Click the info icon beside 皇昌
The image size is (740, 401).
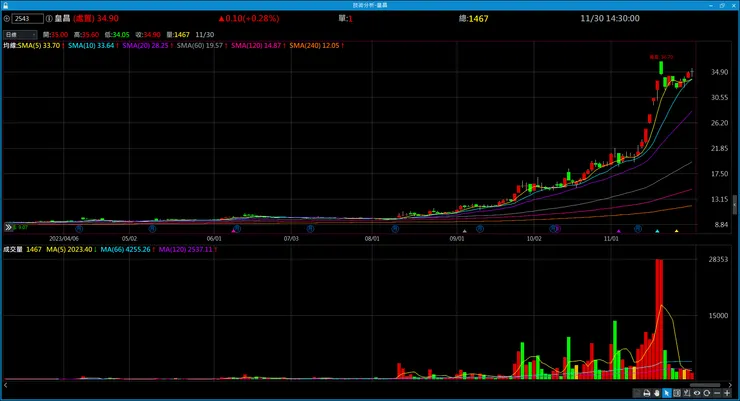click(x=49, y=18)
